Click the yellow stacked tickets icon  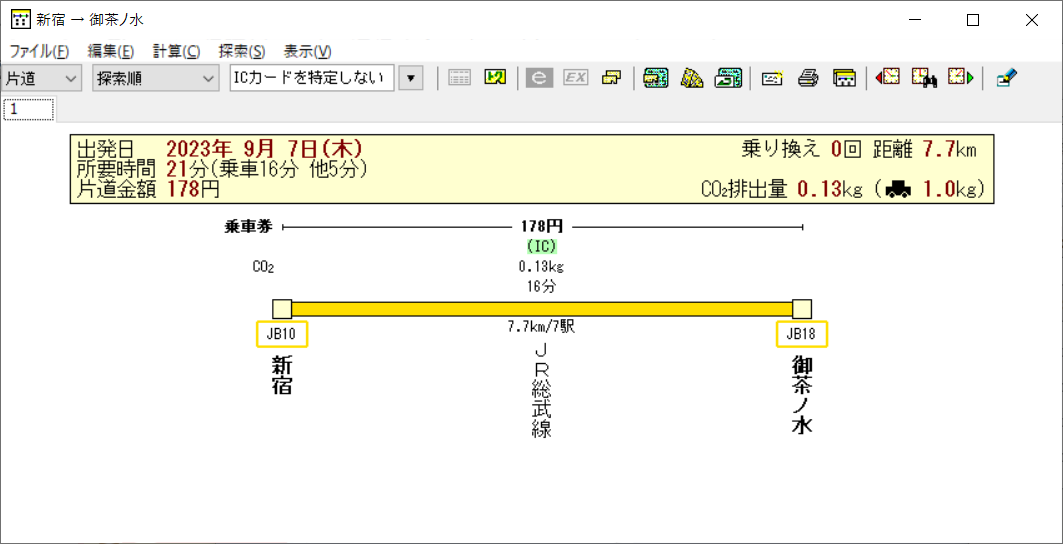[611, 78]
